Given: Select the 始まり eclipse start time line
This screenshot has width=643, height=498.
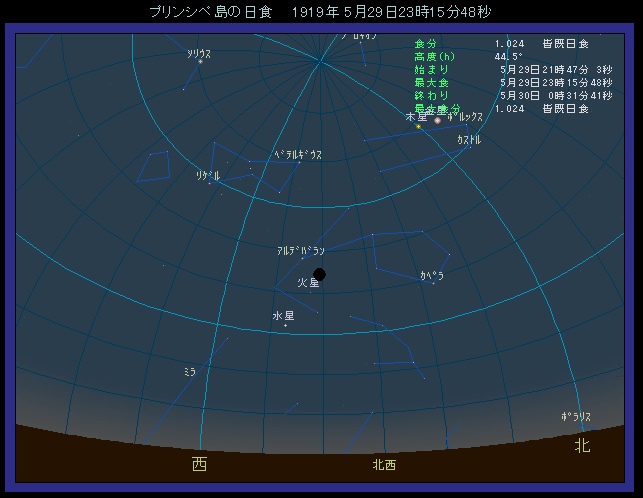Looking at the screenshot, I should coord(500,70).
